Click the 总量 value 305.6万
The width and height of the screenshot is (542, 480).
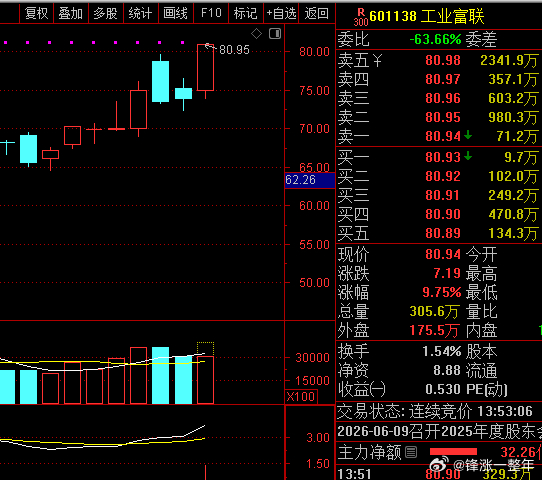435,312
